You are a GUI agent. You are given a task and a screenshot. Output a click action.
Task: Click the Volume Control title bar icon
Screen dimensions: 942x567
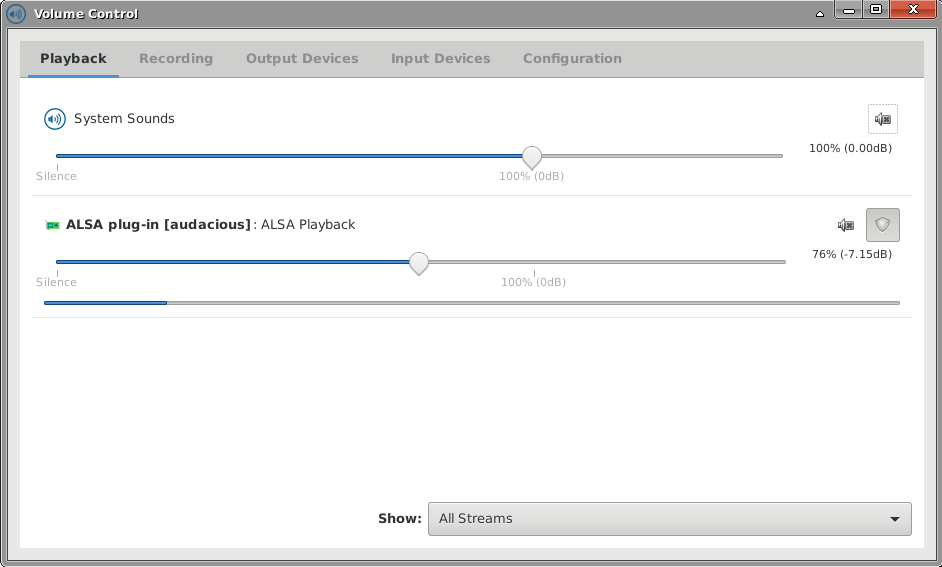tap(15, 14)
